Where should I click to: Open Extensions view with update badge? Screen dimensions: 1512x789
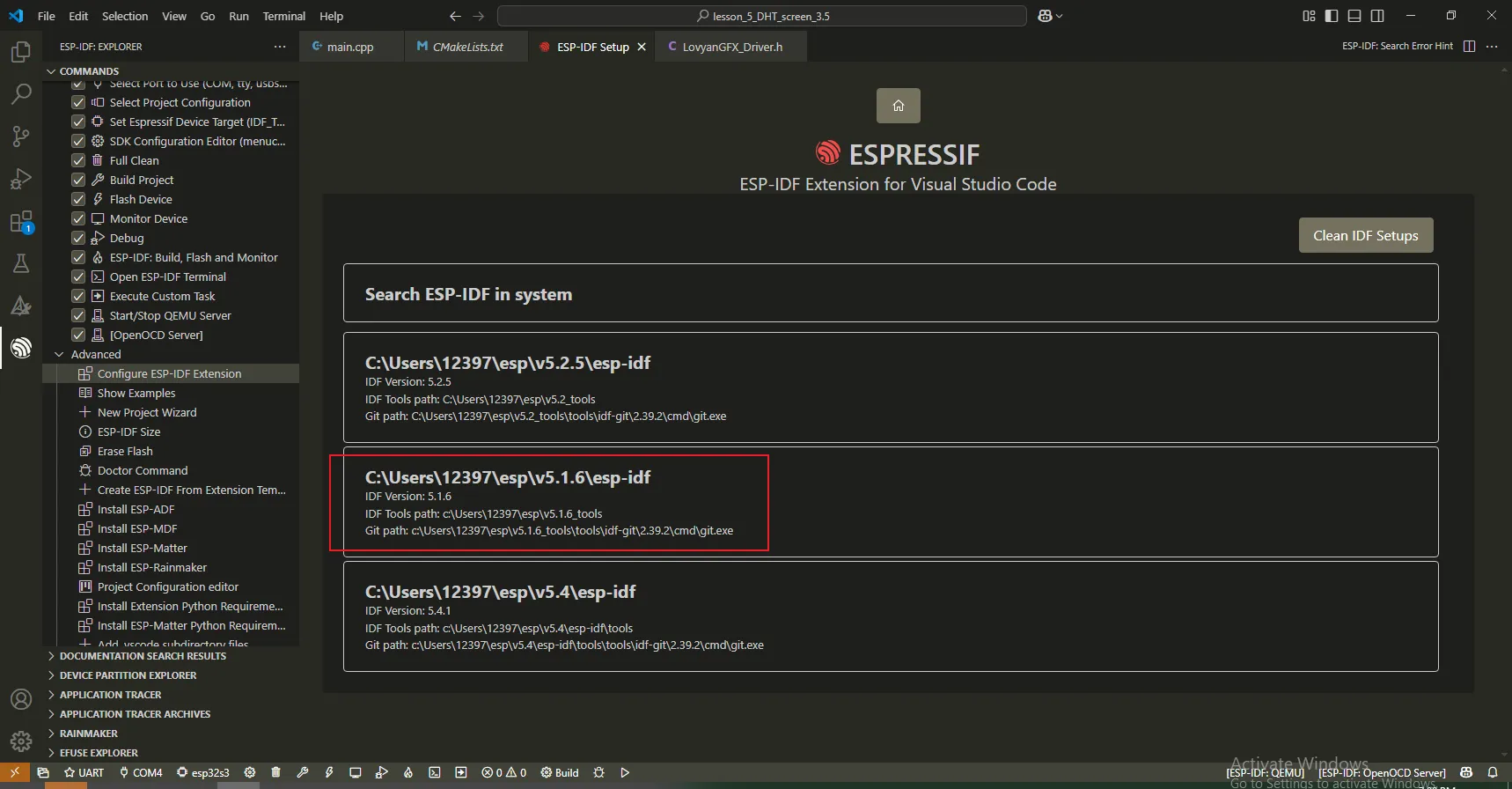click(x=21, y=221)
